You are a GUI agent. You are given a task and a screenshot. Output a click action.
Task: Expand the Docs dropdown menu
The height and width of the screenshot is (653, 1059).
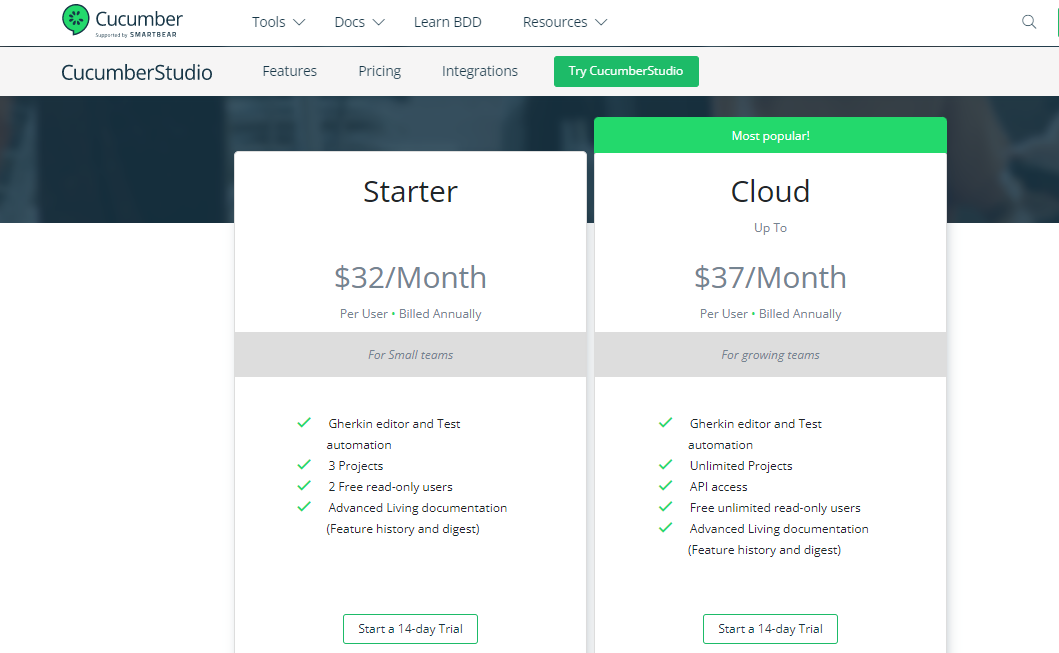click(359, 22)
